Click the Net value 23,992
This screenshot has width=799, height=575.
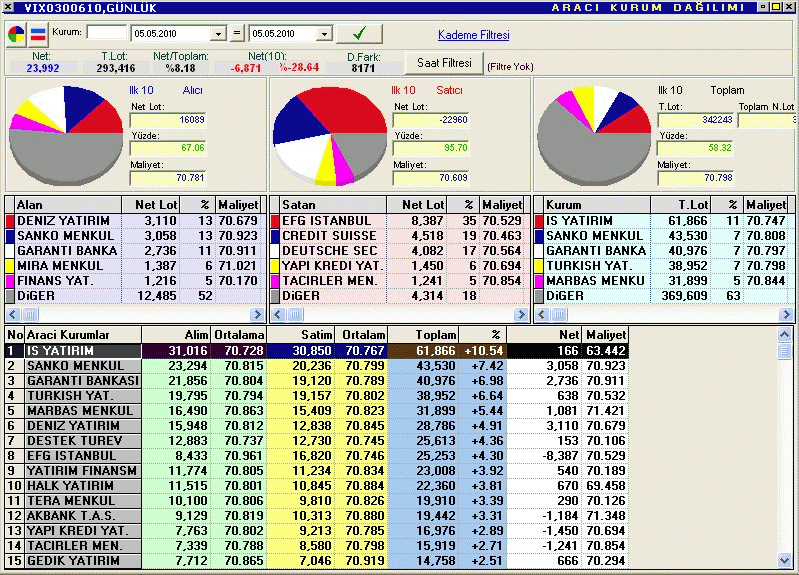pyautogui.click(x=43, y=68)
